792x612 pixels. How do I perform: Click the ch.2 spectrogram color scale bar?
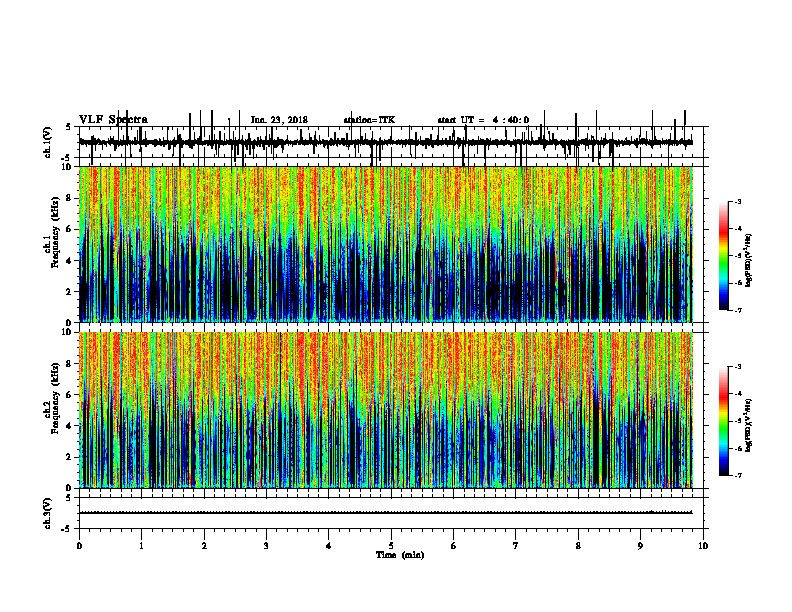coord(723,421)
